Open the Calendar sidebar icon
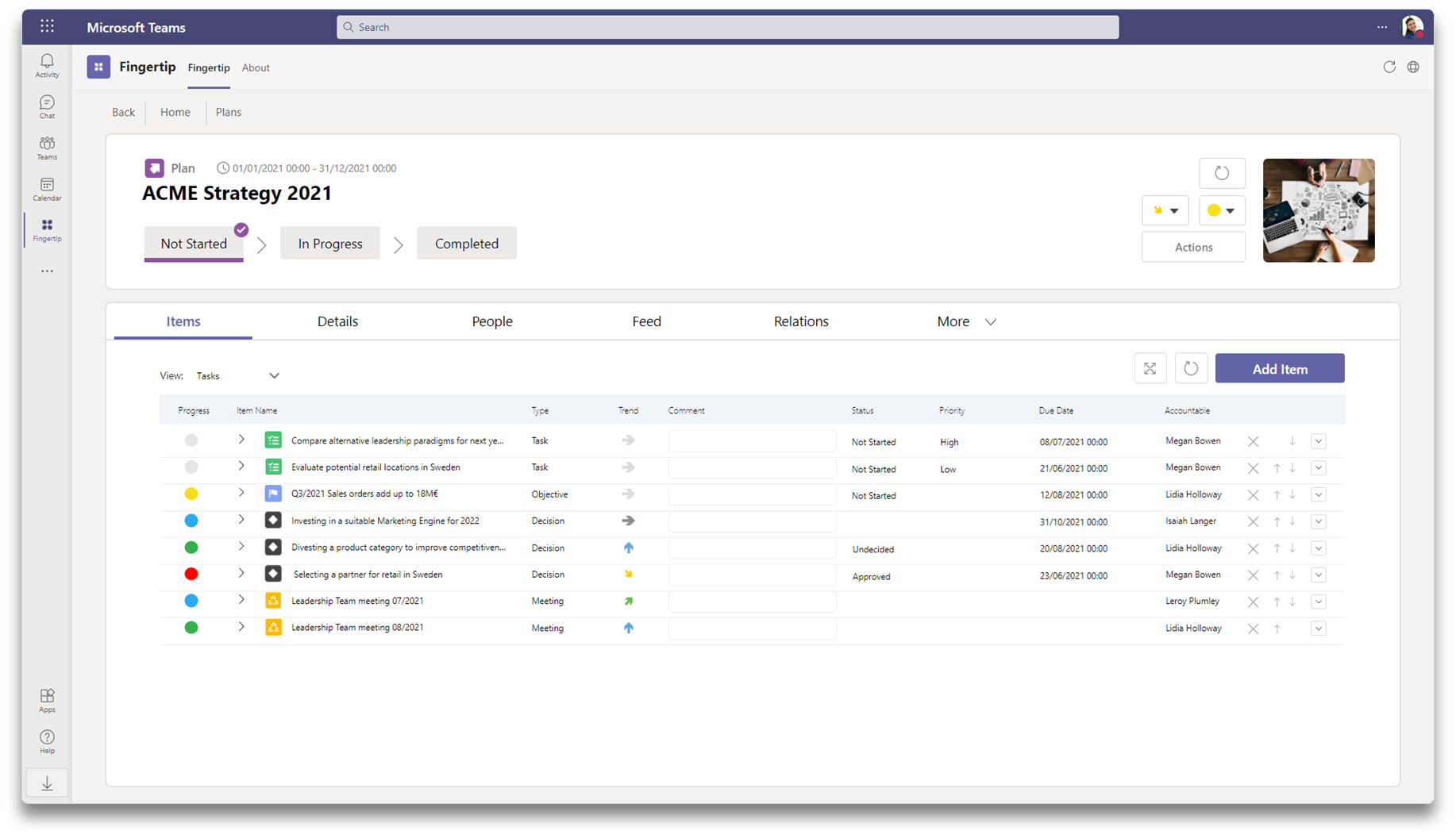 pyautogui.click(x=47, y=190)
